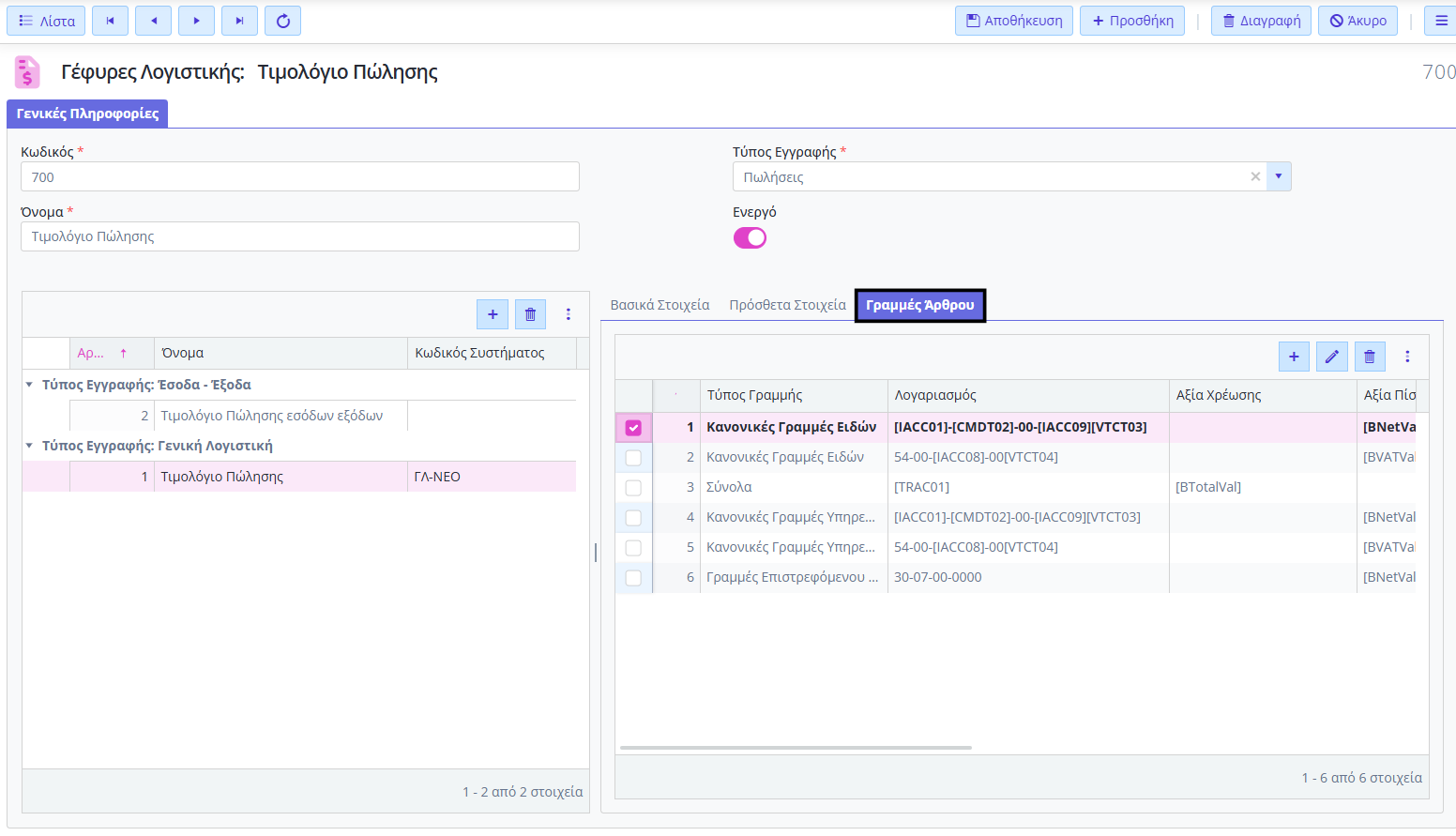
Task: Toggle the Ενεργό switch
Action: pos(750,238)
